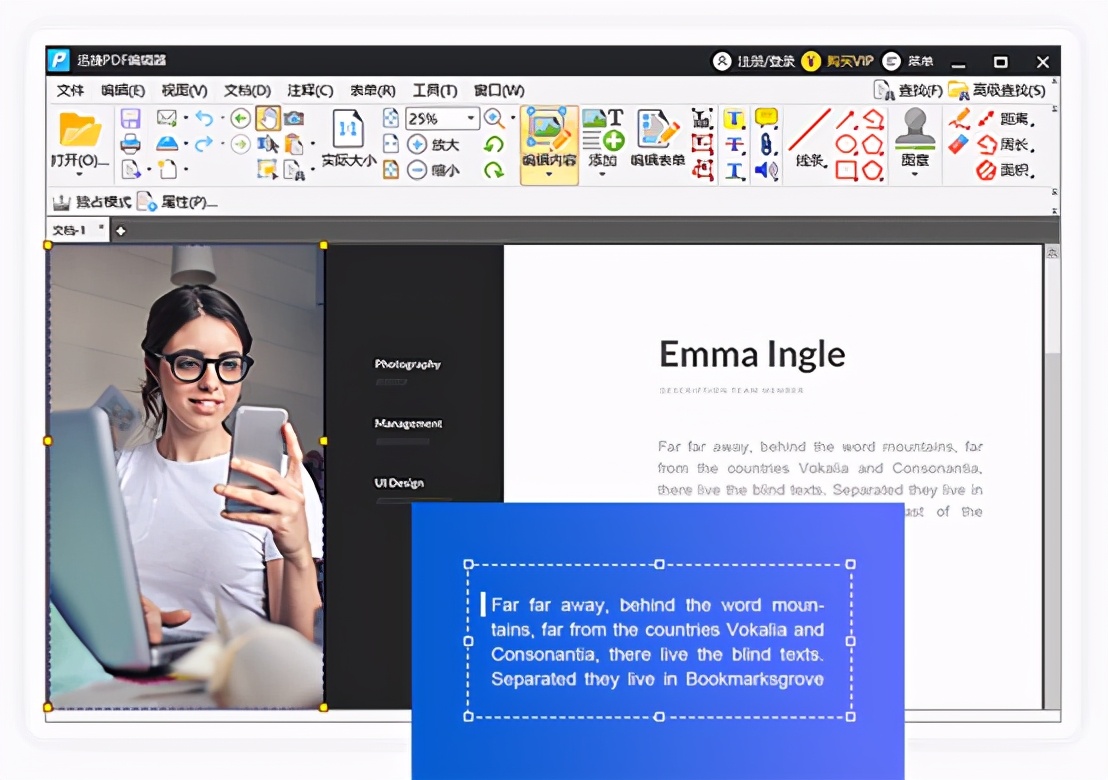The image size is (1108, 780).
Task: Select the yellow sticky note comment tool
Action: [766, 117]
